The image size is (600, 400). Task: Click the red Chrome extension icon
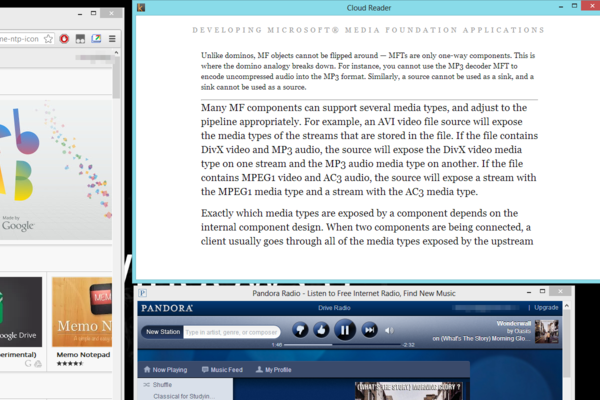click(63, 39)
